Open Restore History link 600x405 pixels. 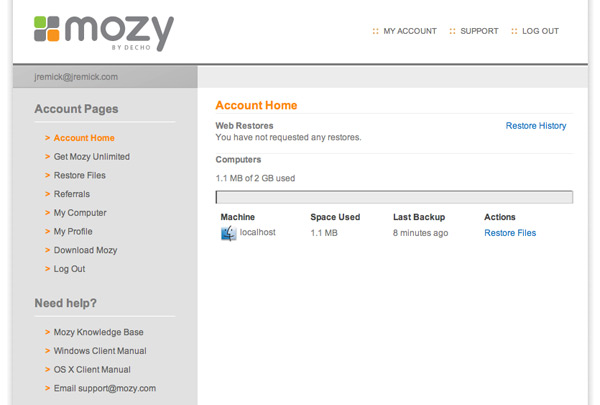pyautogui.click(x=536, y=126)
